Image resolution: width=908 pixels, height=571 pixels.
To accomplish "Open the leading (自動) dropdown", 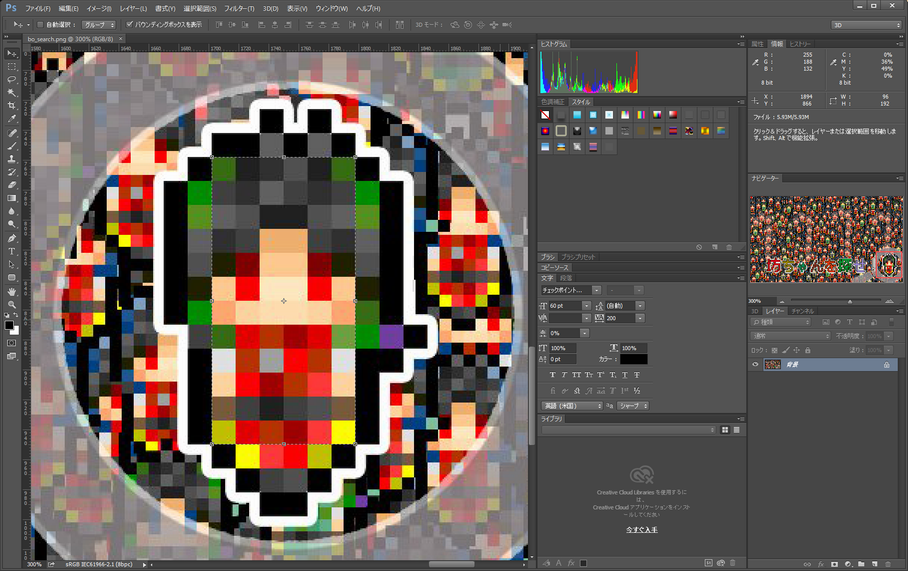I will click(x=640, y=305).
